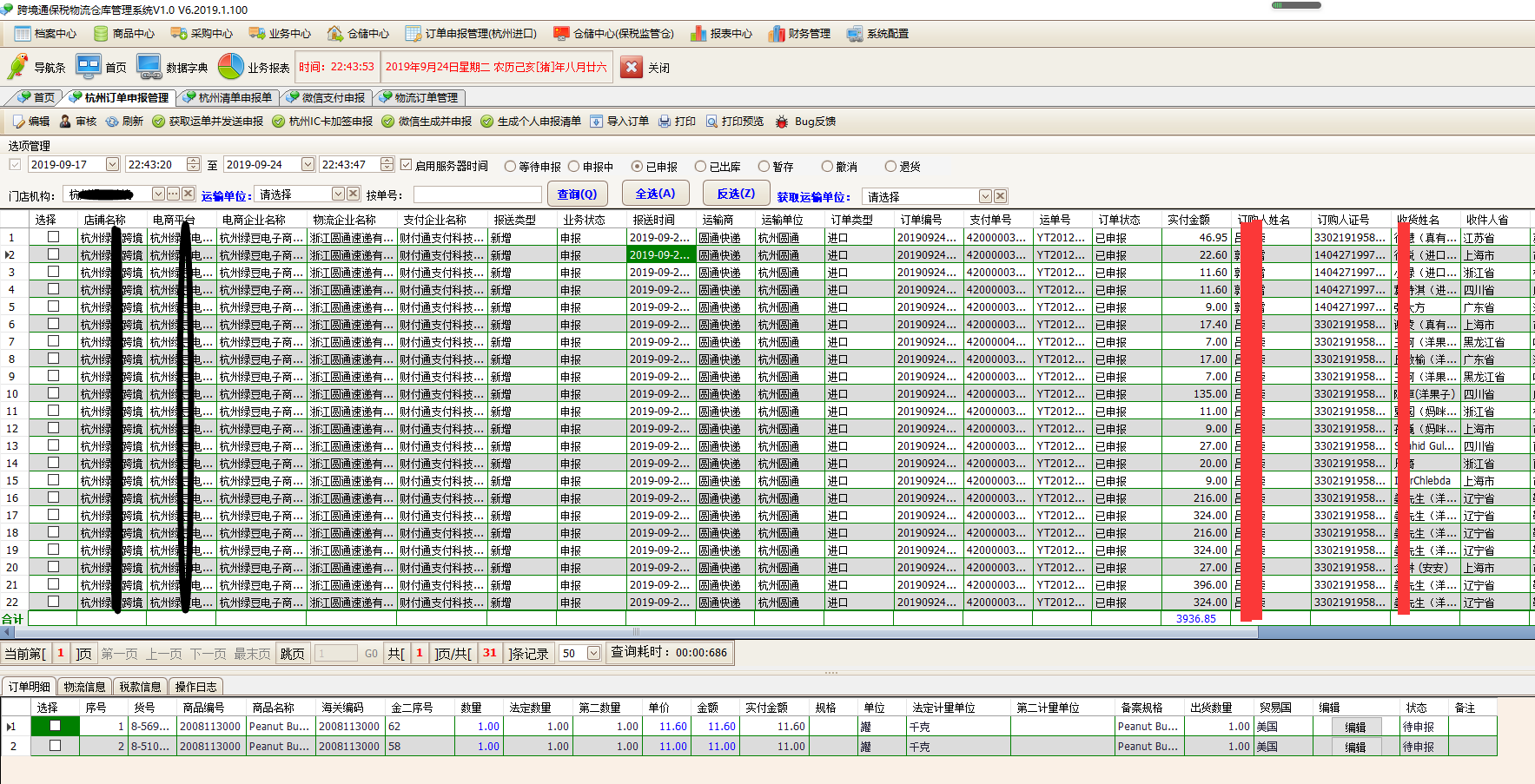Open the 财务管理 menu
The image size is (1535, 784).
click(x=799, y=34)
